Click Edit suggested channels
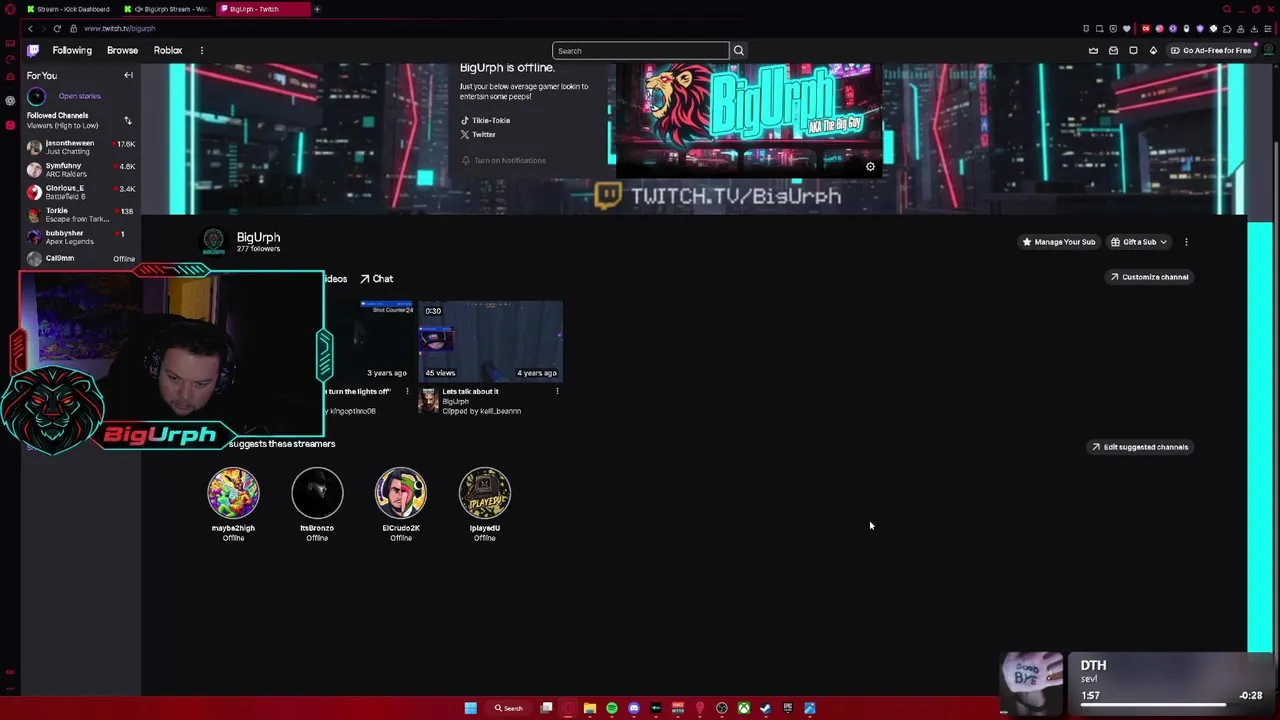This screenshot has height=720, width=1280. [x=1140, y=447]
